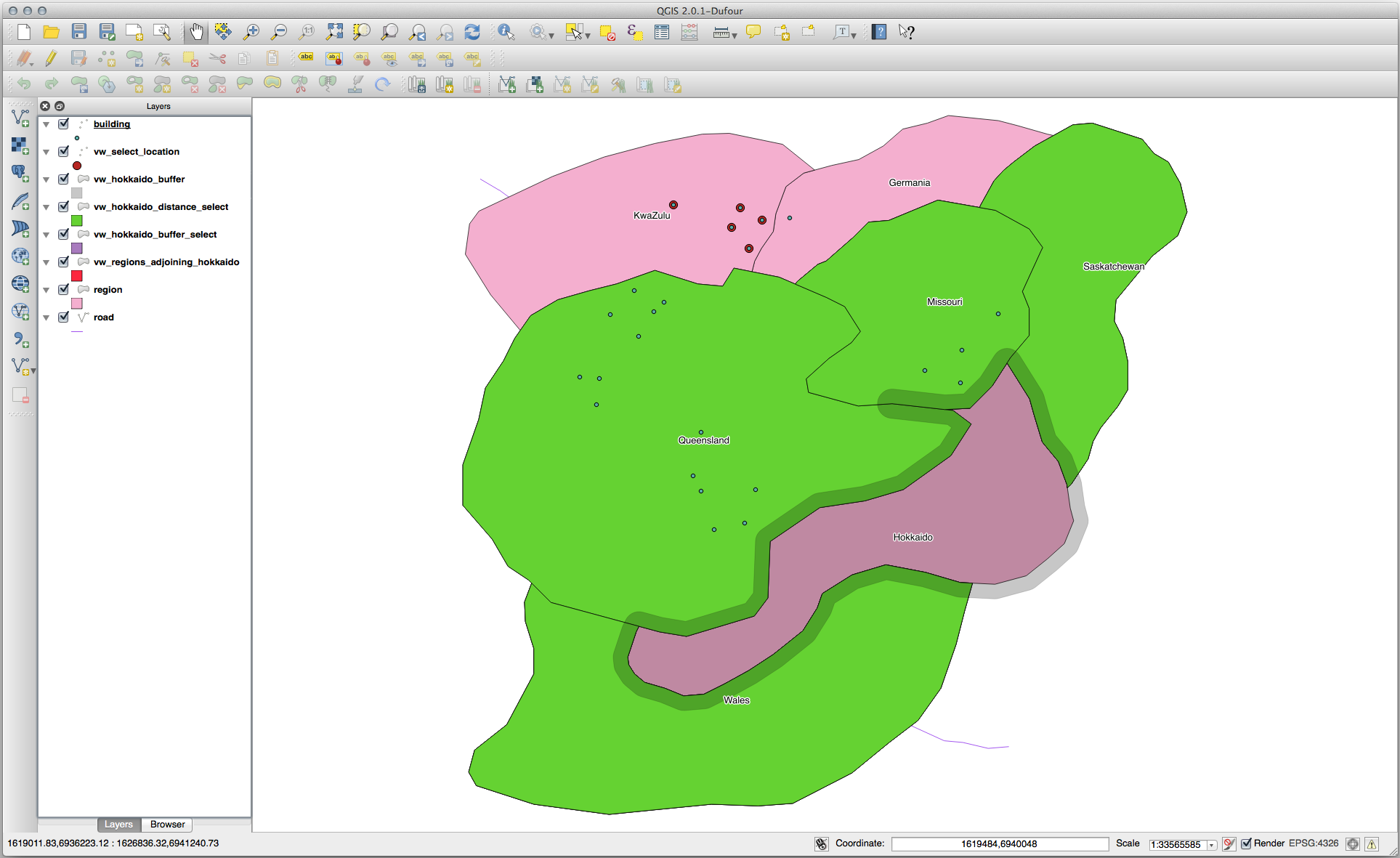Disable the Render checkbox in status bar
Viewport: 1400px width, 858px height.
[x=1247, y=843]
